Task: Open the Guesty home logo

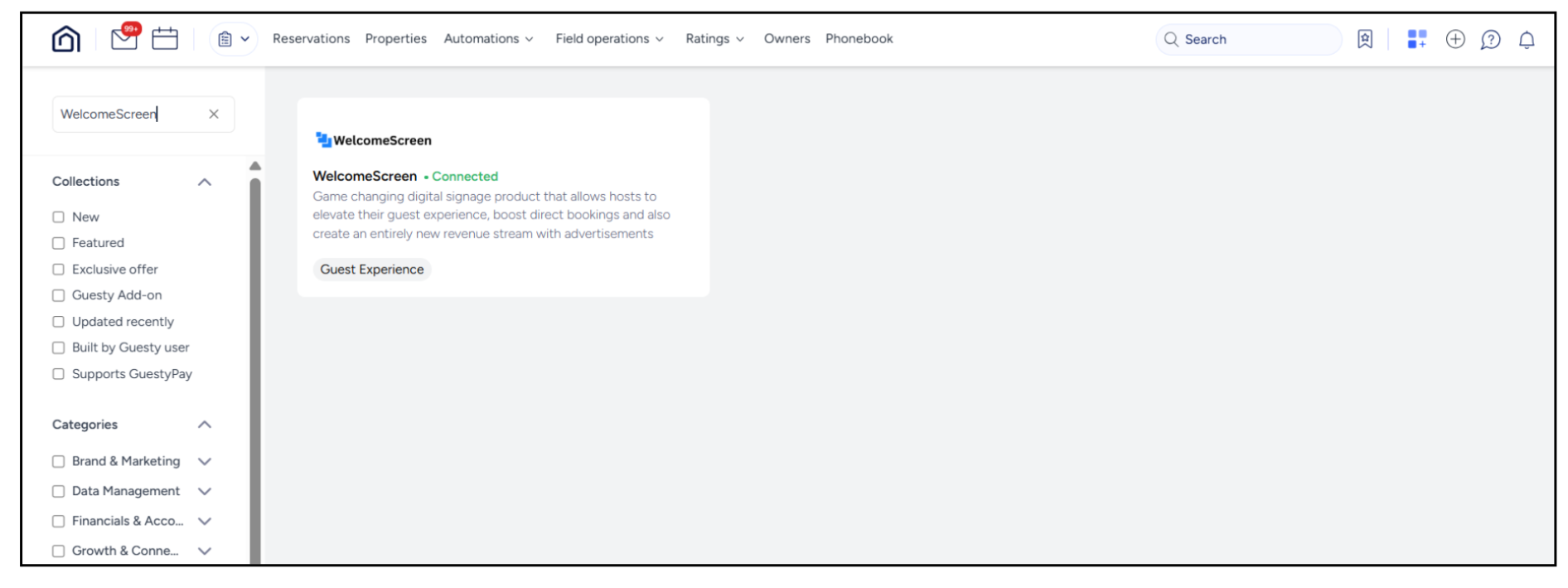Action: 66,39
